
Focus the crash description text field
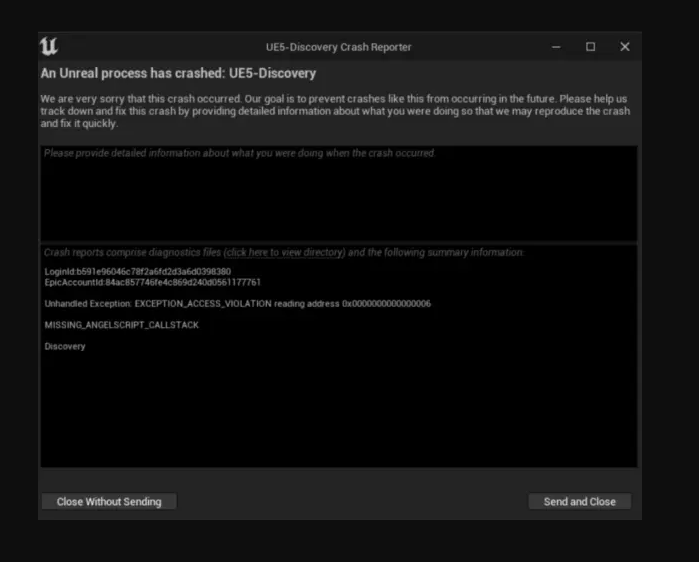(x=339, y=193)
